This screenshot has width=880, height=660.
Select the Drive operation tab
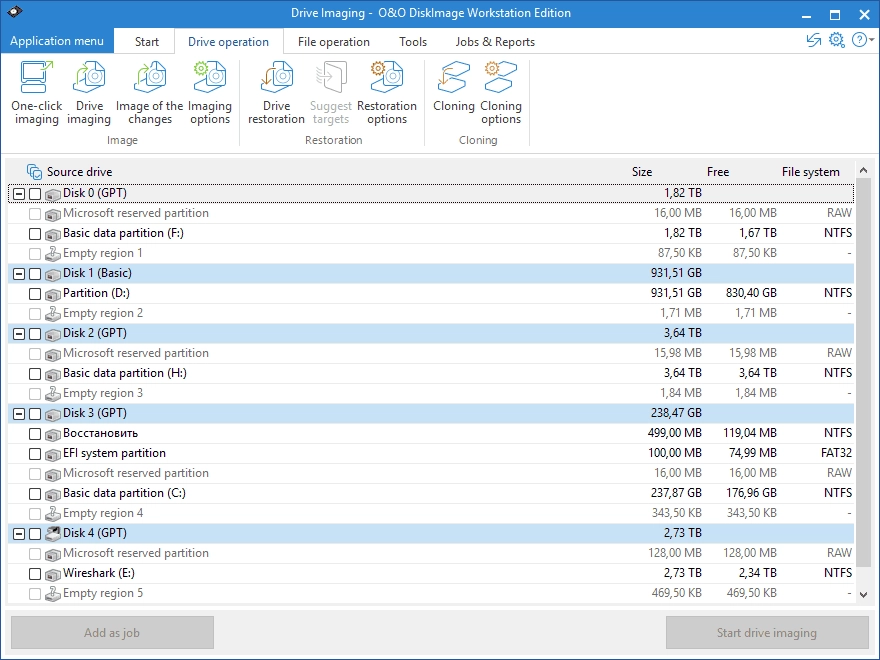tap(228, 42)
